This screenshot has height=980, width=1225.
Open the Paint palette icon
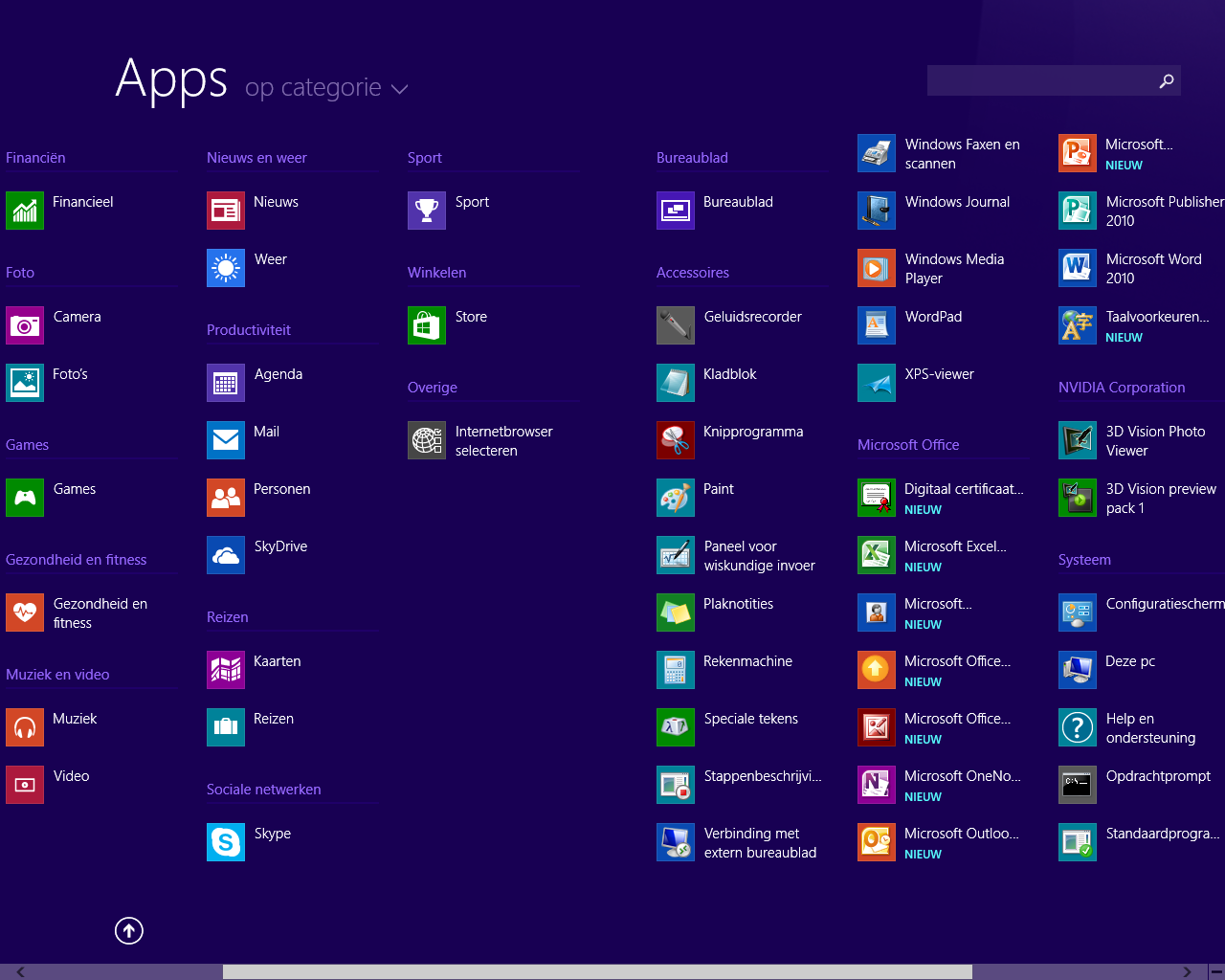(x=676, y=498)
